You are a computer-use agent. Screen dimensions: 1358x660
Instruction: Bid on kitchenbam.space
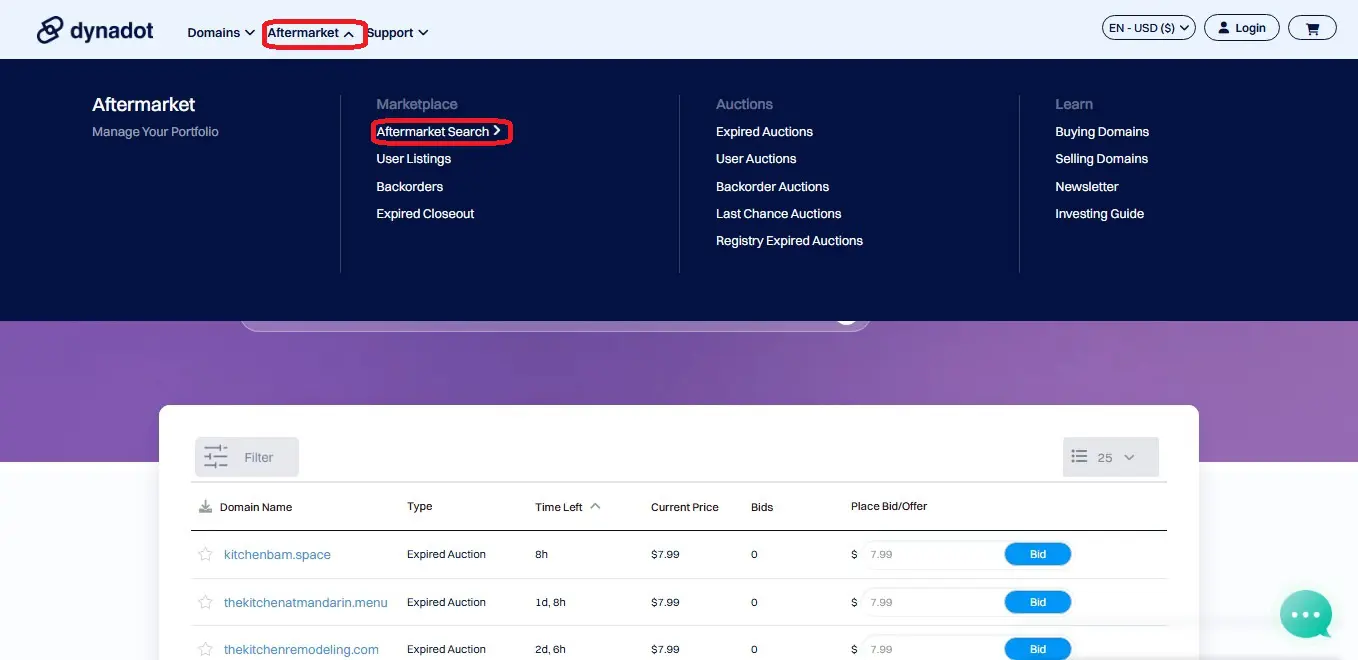[1037, 554]
